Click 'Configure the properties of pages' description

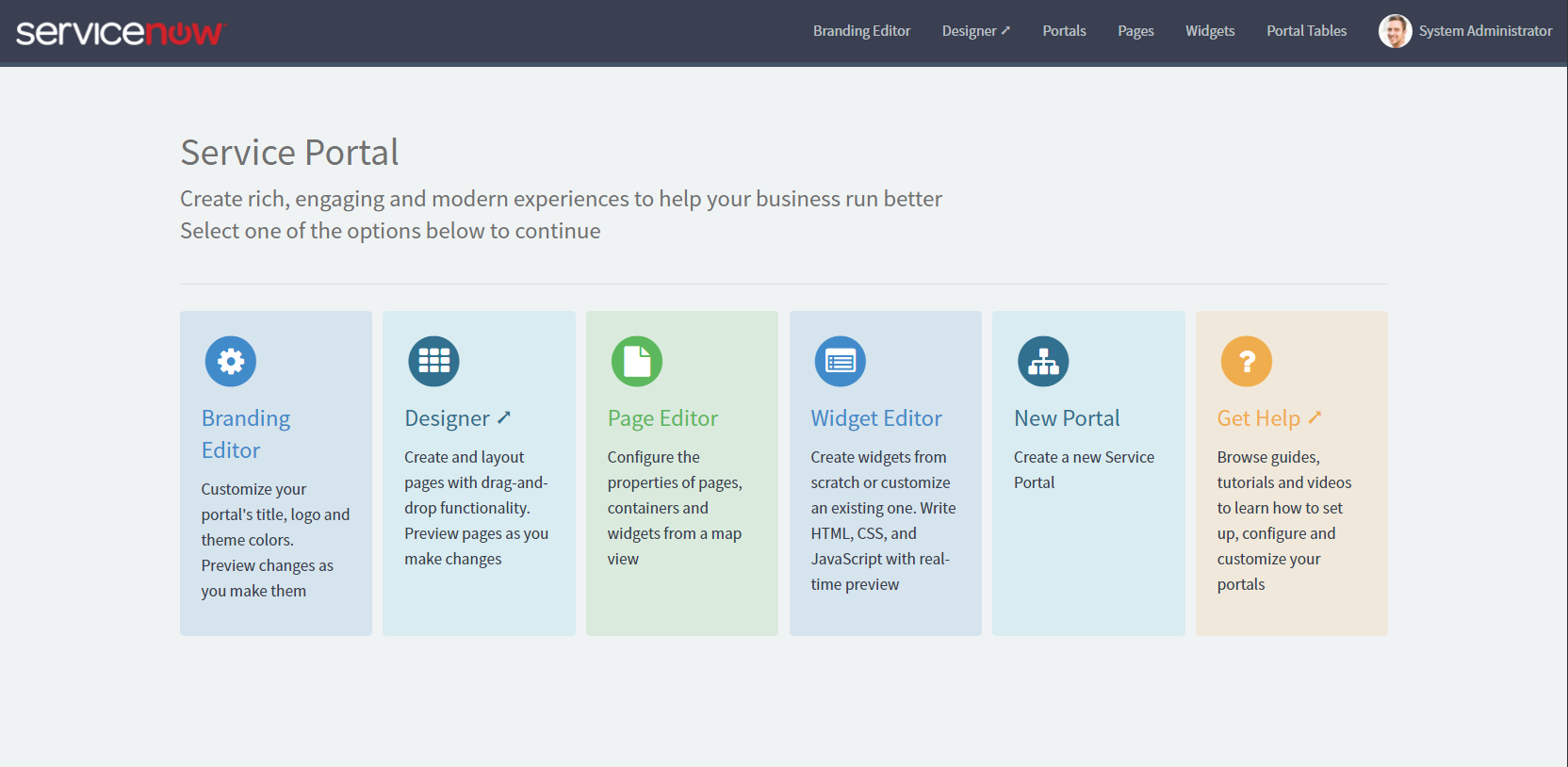675,508
